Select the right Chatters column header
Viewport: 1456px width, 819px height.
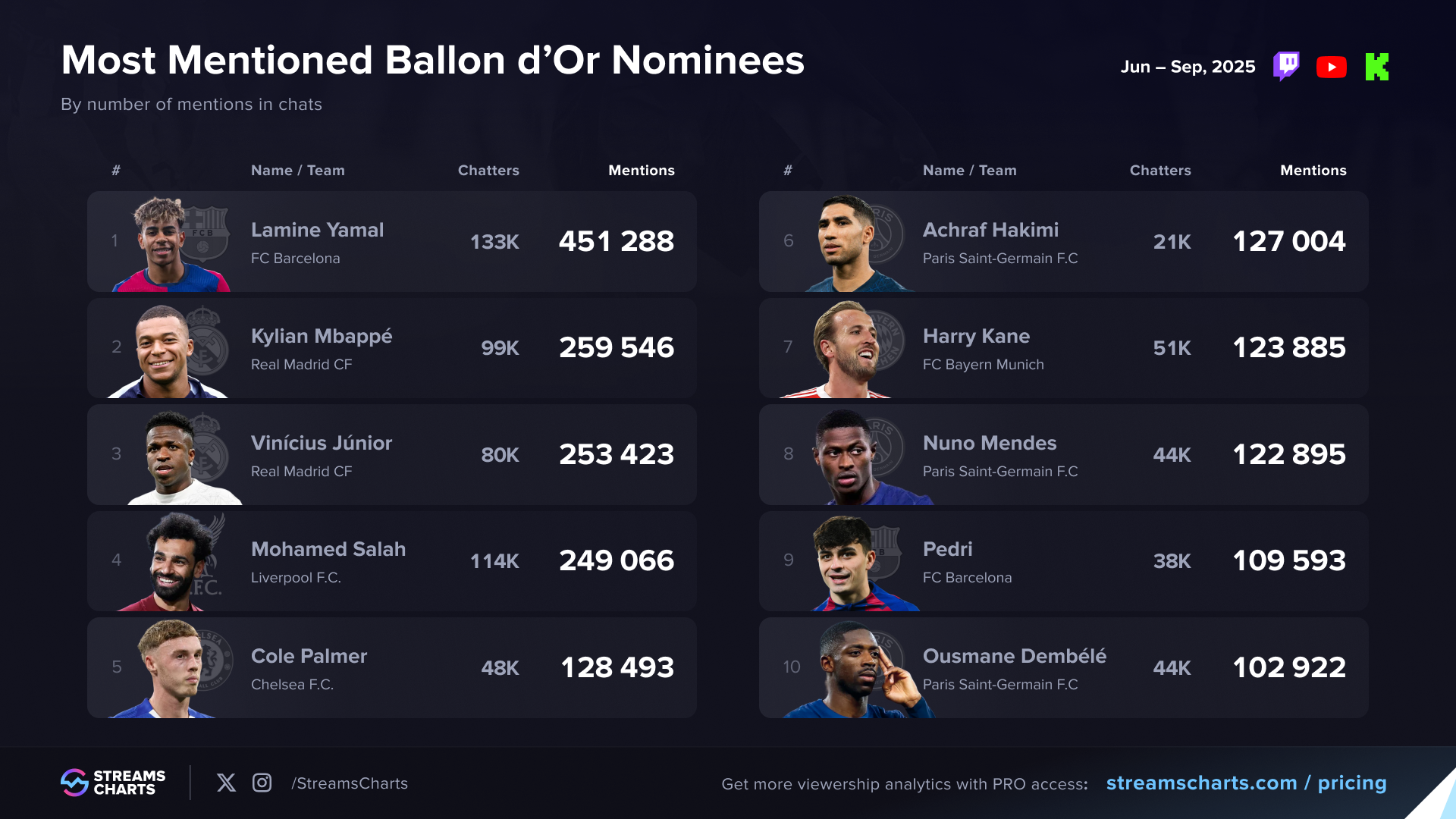1159,171
